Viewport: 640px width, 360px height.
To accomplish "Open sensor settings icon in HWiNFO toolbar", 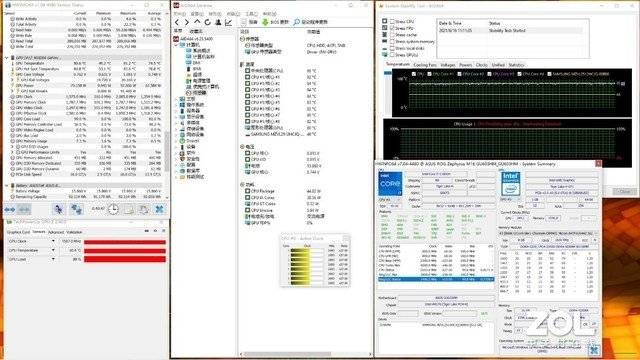I will click(x=144, y=210).
